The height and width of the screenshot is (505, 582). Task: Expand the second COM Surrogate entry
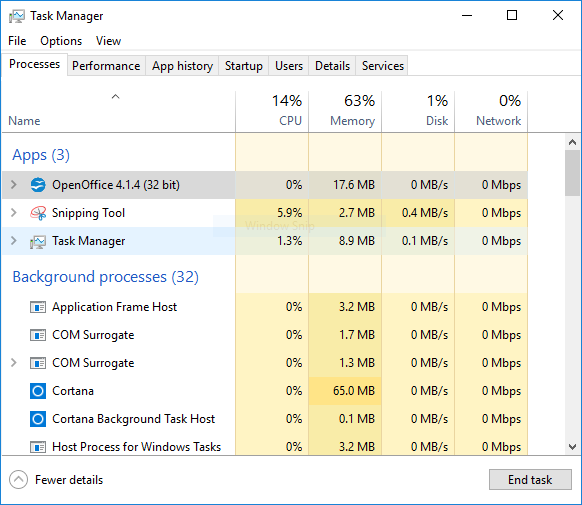14,363
